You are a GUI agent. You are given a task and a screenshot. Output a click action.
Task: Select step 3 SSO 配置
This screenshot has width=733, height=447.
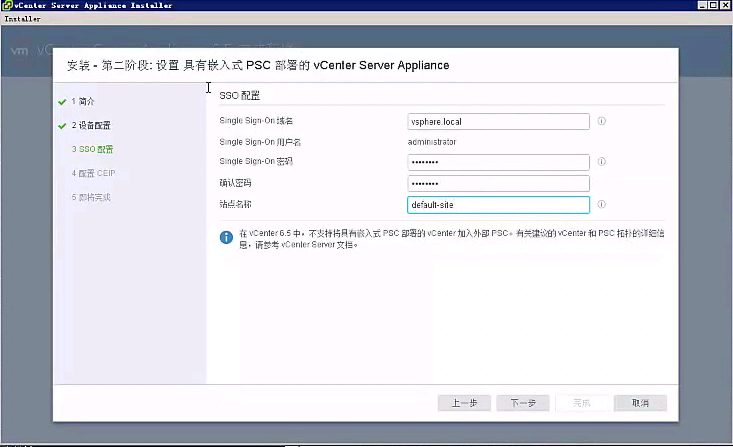coord(93,149)
